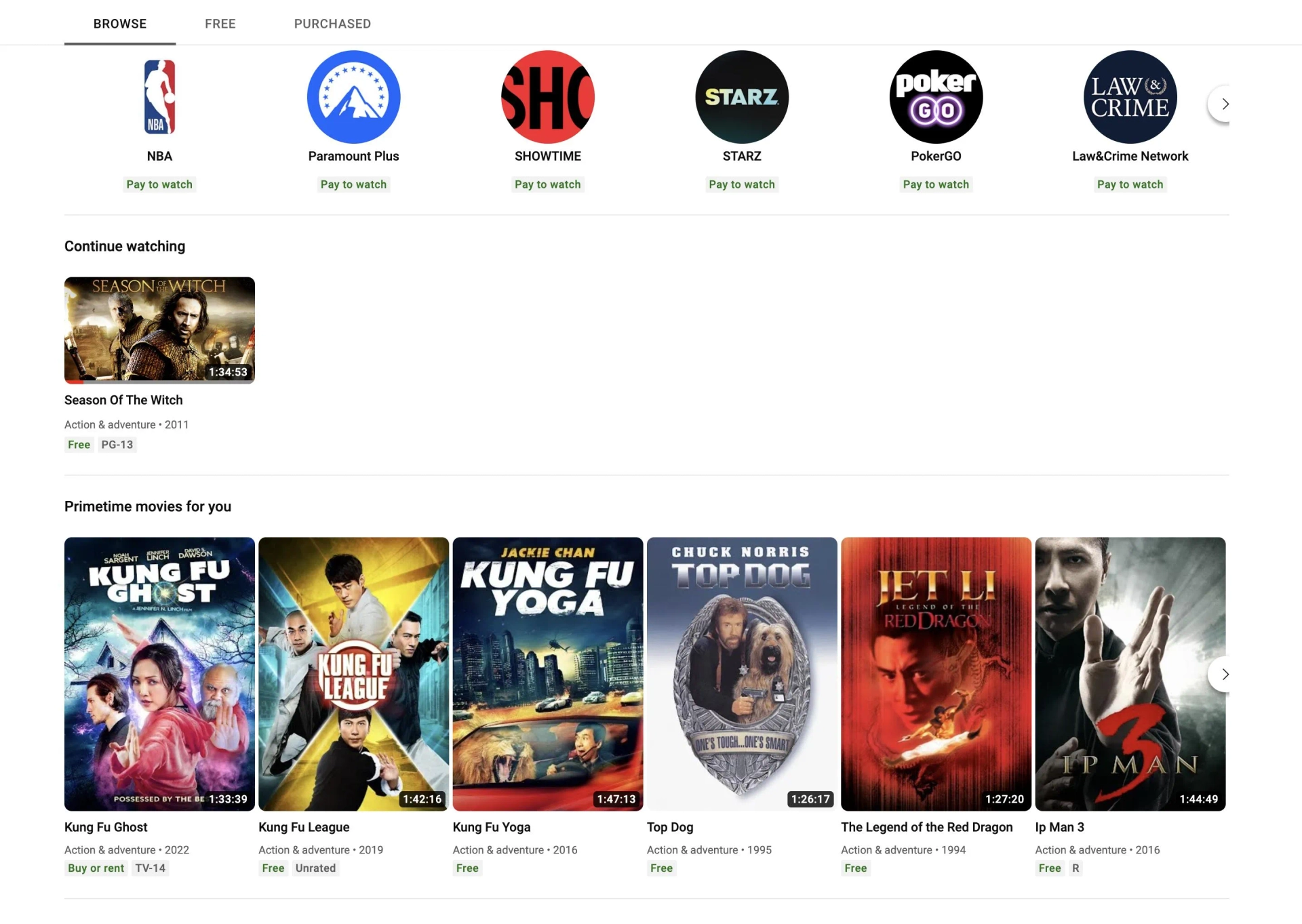Click Pay to watch under NBA

coord(159,184)
